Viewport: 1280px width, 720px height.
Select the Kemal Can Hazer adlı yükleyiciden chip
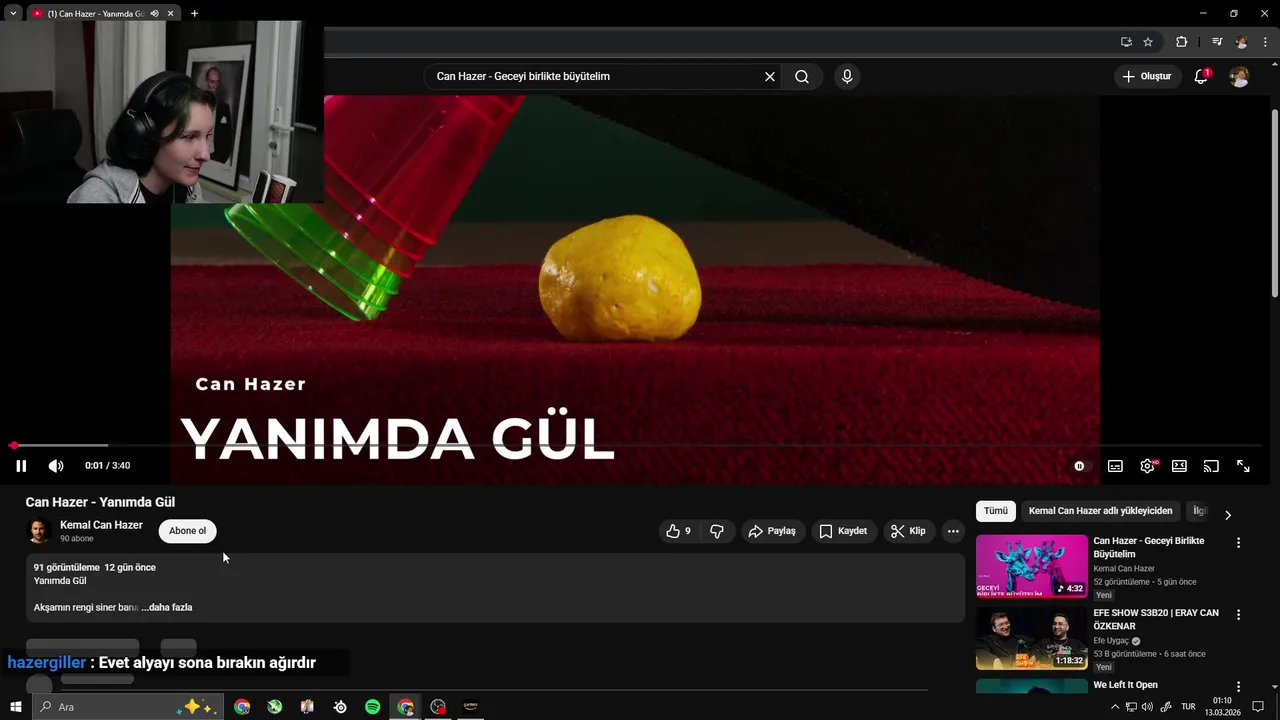tap(1100, 511)
